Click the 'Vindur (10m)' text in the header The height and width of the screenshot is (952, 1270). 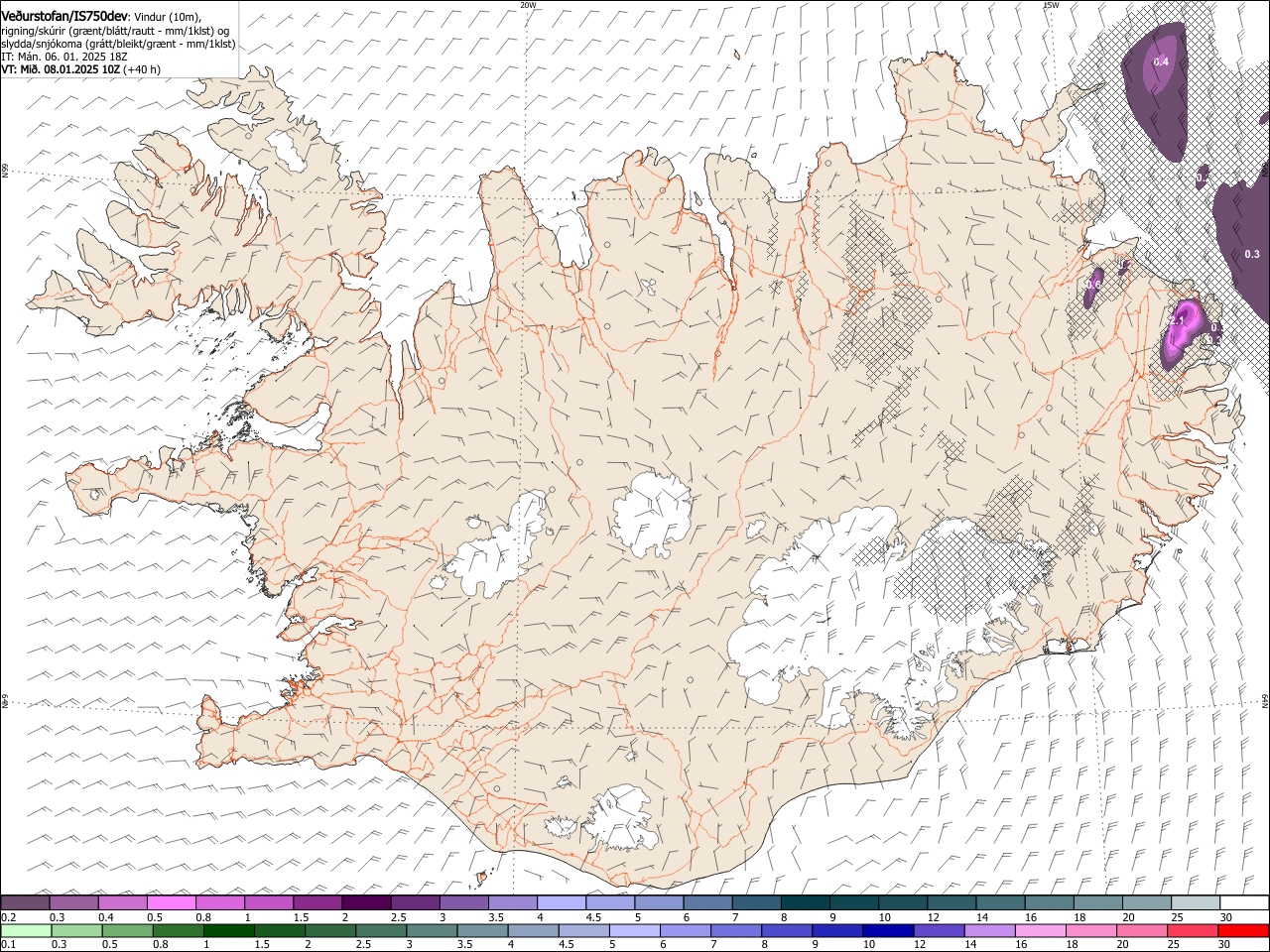(168, 17)
